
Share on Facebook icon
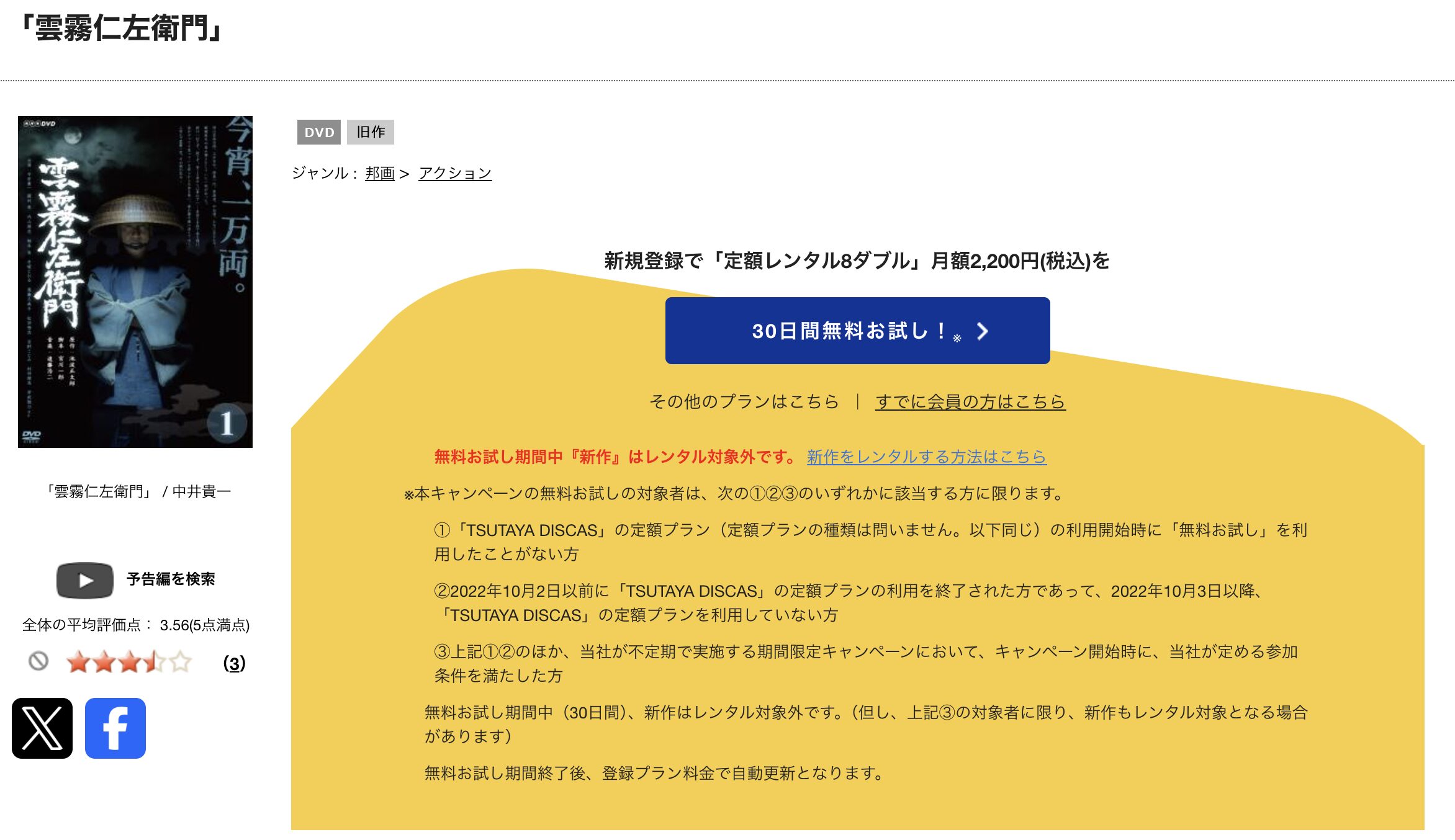point(115,728)
